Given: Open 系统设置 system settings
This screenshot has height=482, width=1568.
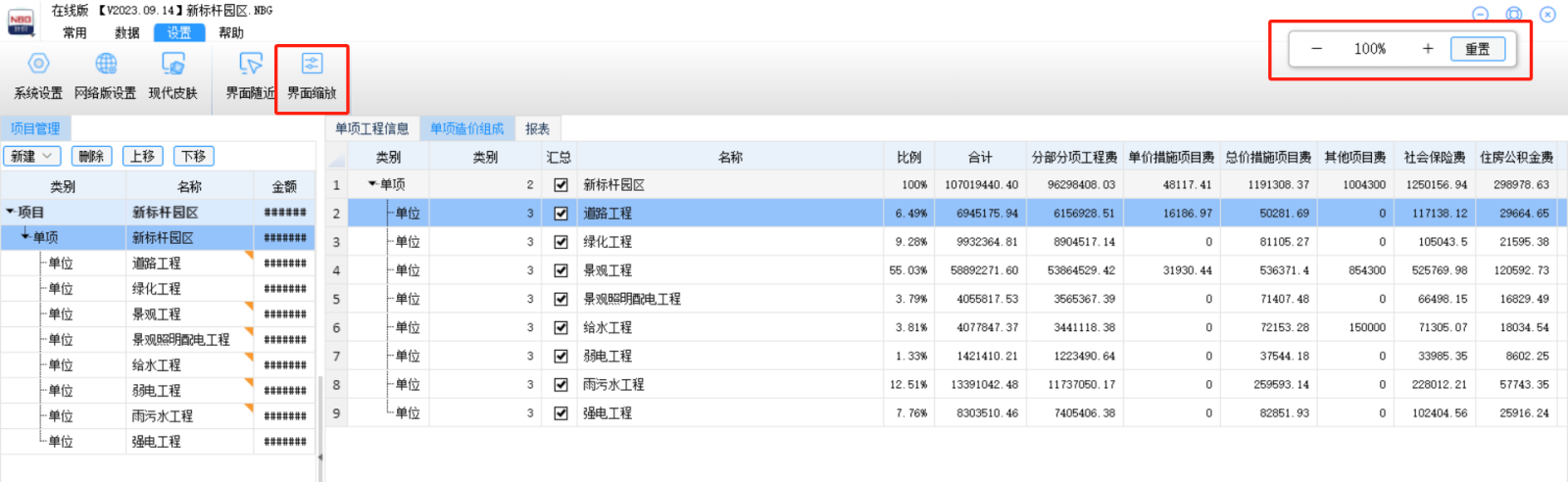Looking at the screenshot, I should point(38,76).
